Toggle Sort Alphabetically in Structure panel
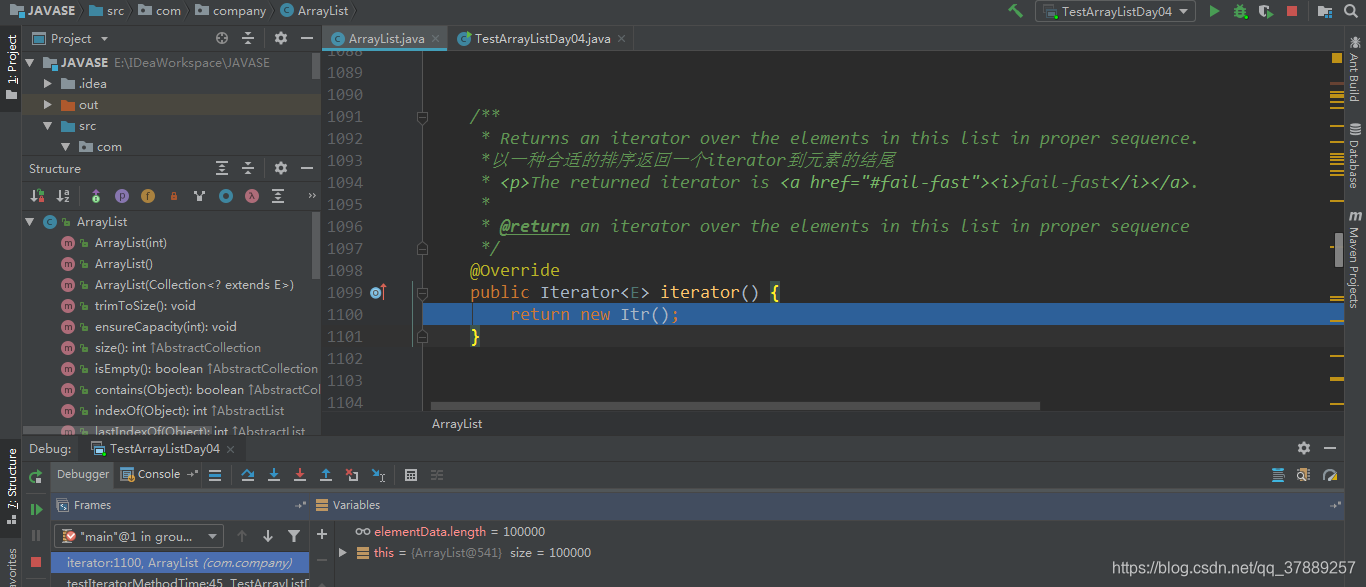 pos(63,196)
